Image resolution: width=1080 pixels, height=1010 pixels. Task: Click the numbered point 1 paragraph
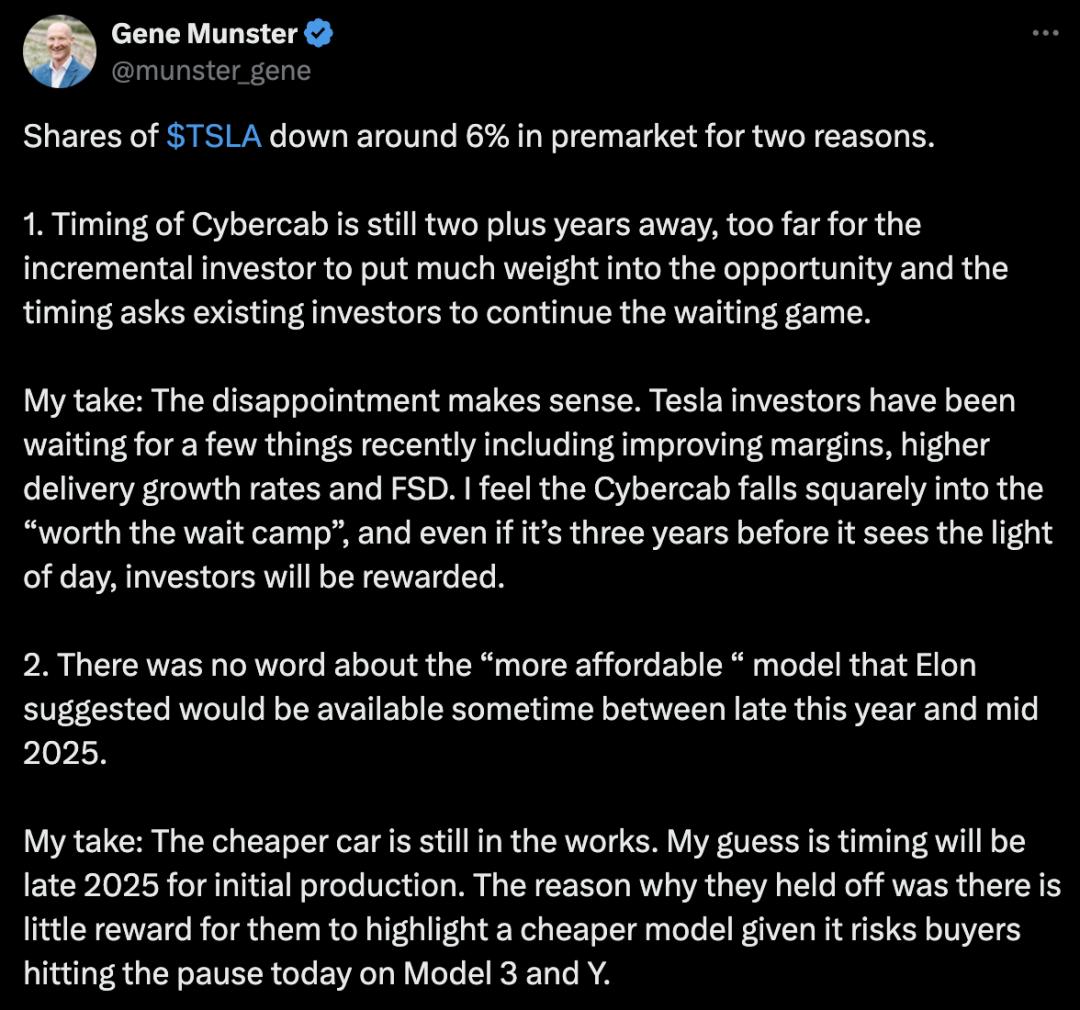[514, 268]
